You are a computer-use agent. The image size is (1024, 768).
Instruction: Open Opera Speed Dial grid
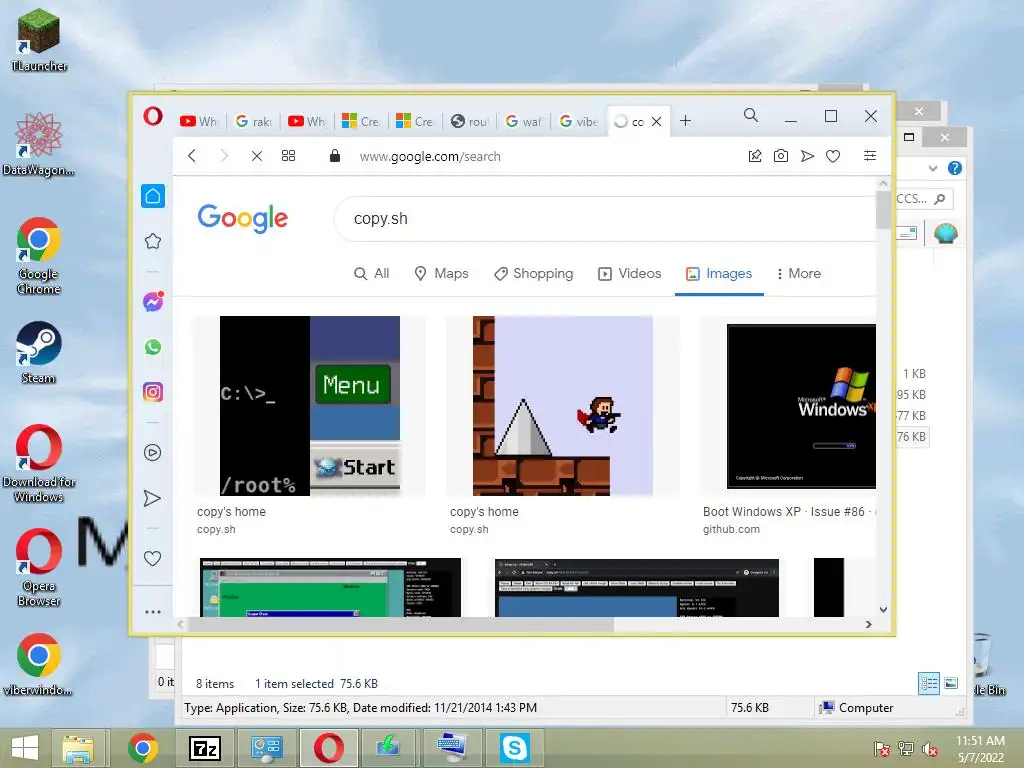[x=288, y=156]
